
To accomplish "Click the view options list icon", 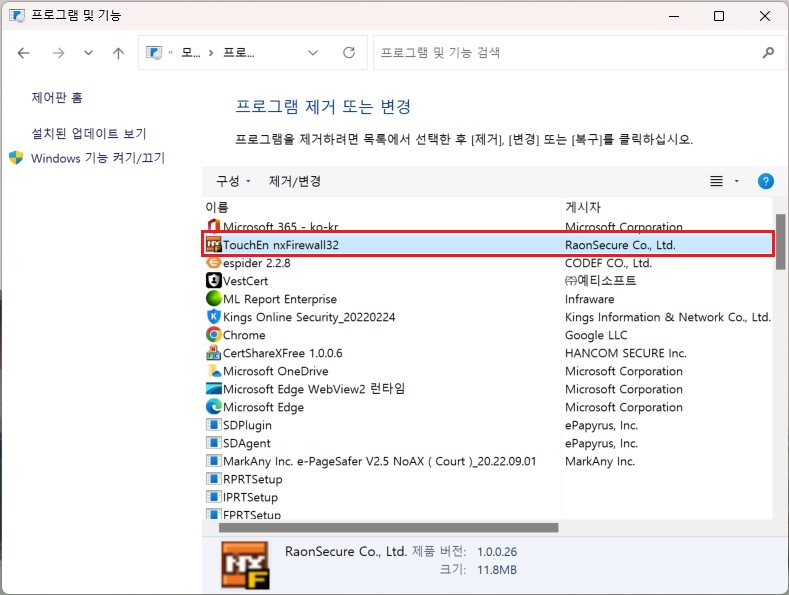I will pyautogui.click(x=716, y=181).
